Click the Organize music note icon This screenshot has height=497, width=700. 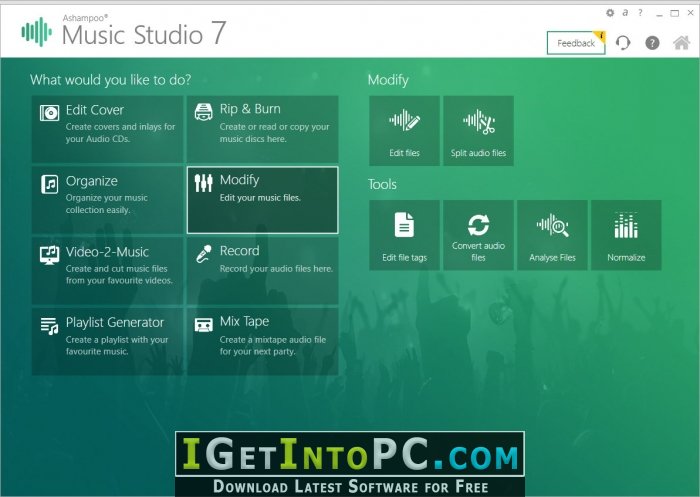(x=50, y=184)
